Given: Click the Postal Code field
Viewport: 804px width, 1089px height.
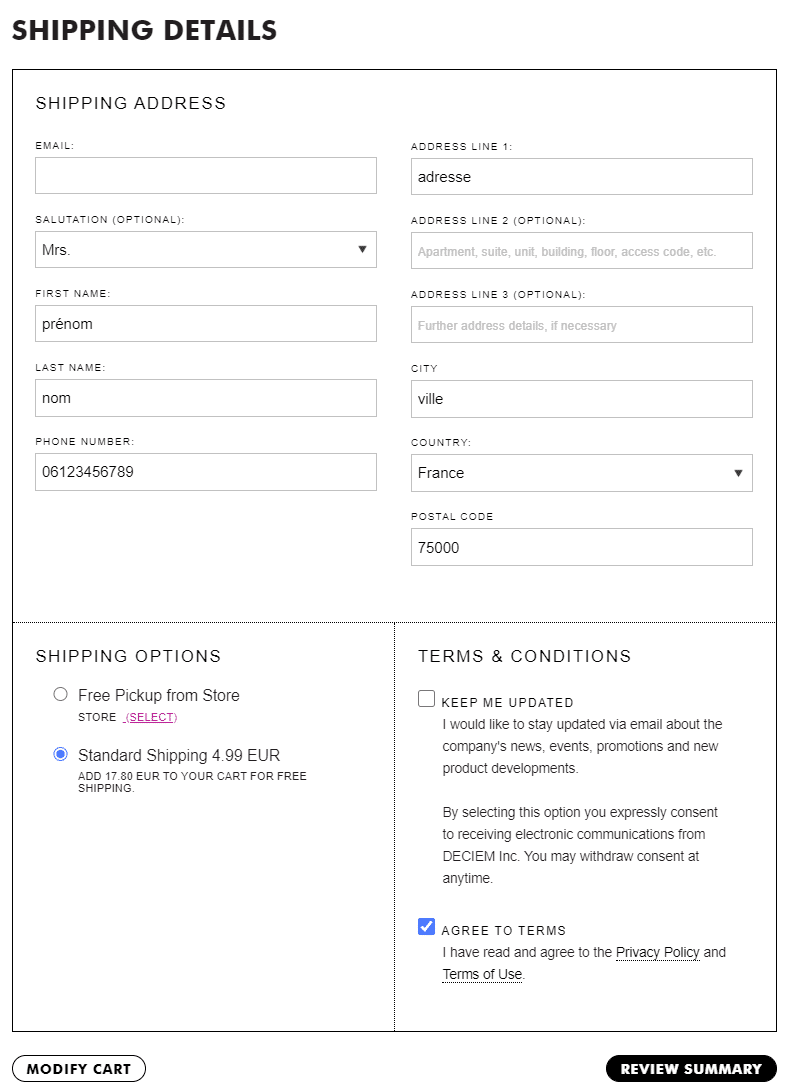Looking at the screenshot, I should point(581,547).
